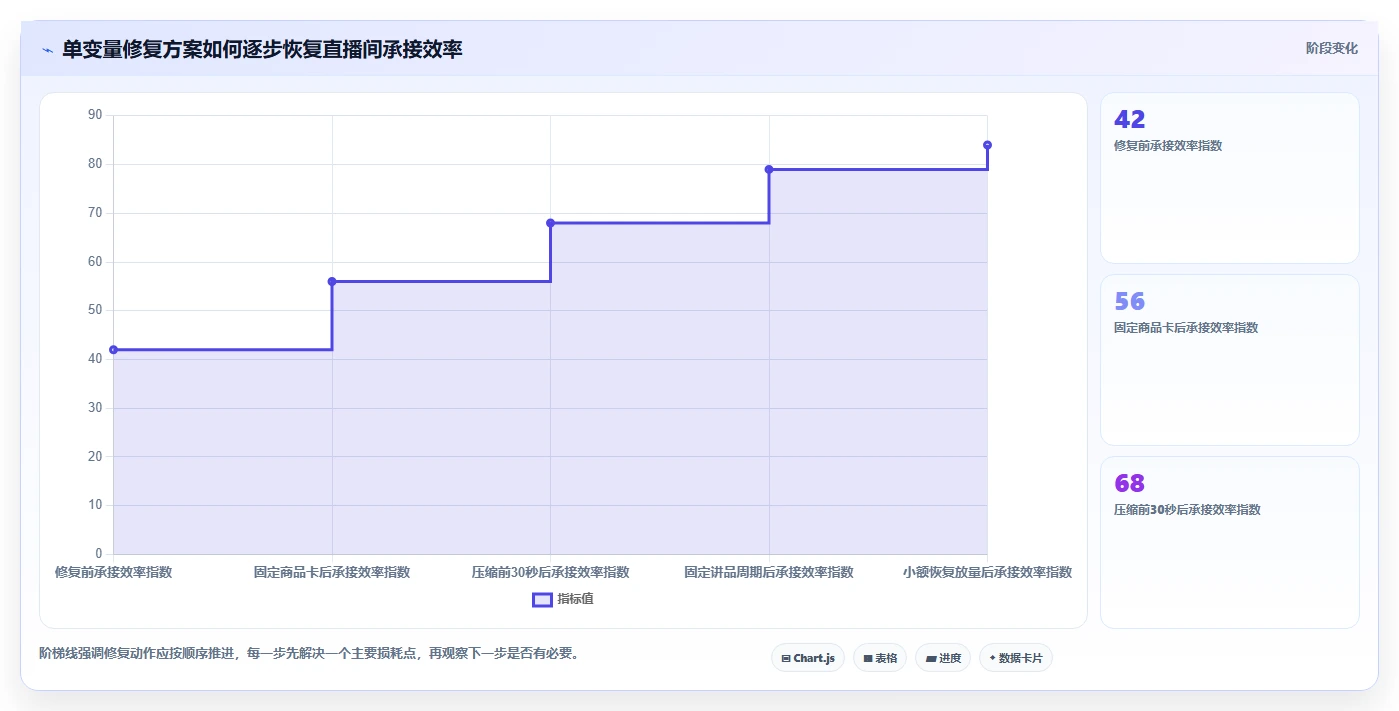Viewport: 1399px width, 711px height.
Task: Click the 修复前承接效率指数 x-axis label
Action: point(113,572)
